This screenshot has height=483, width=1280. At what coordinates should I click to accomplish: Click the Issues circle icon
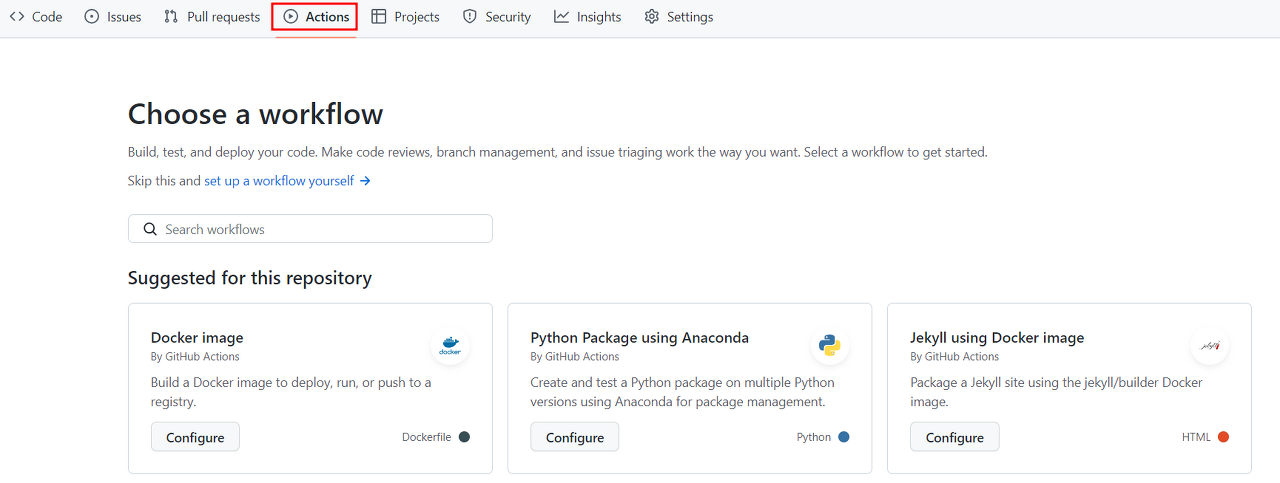point(92,17)
